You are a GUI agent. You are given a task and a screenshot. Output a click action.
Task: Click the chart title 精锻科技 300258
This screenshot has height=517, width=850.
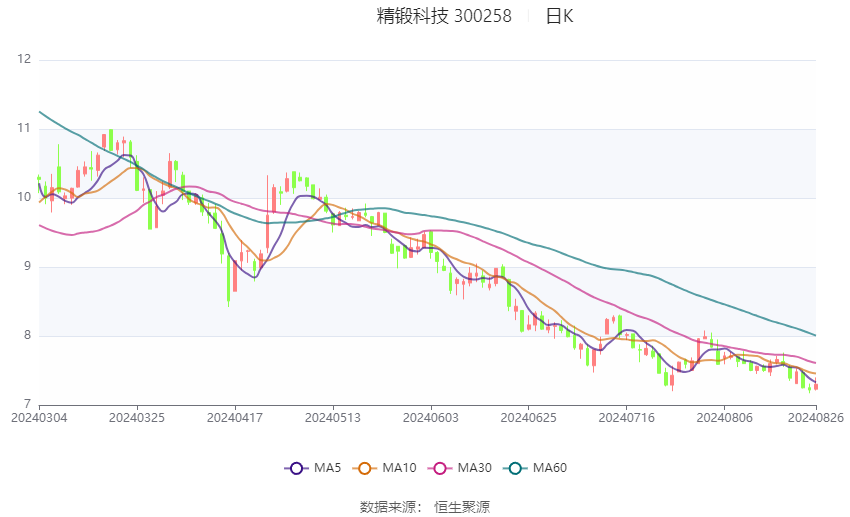[444, 16]
